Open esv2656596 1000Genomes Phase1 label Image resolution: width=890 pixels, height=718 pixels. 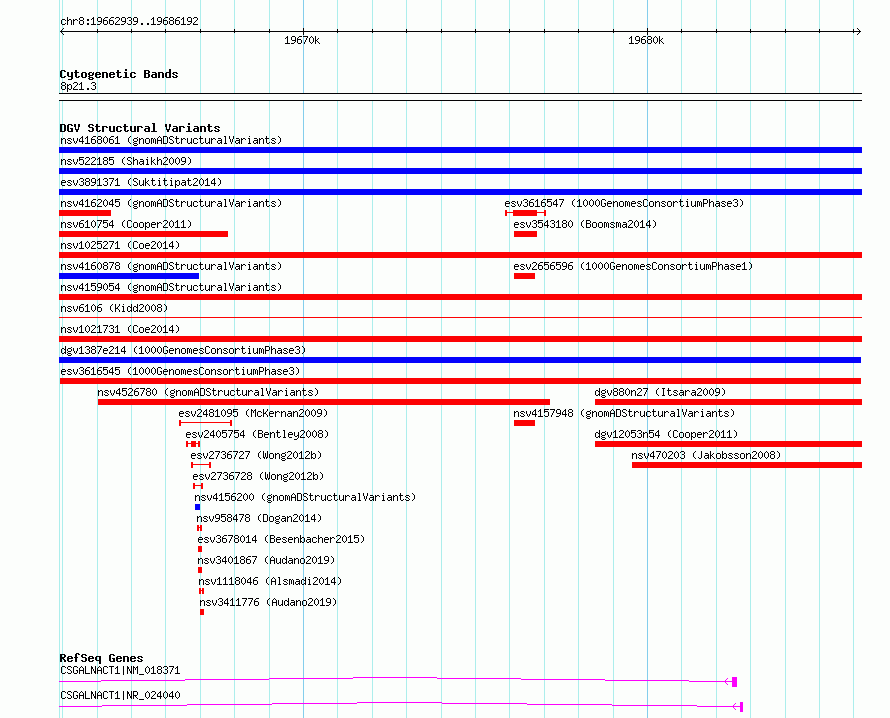point(633,266)
